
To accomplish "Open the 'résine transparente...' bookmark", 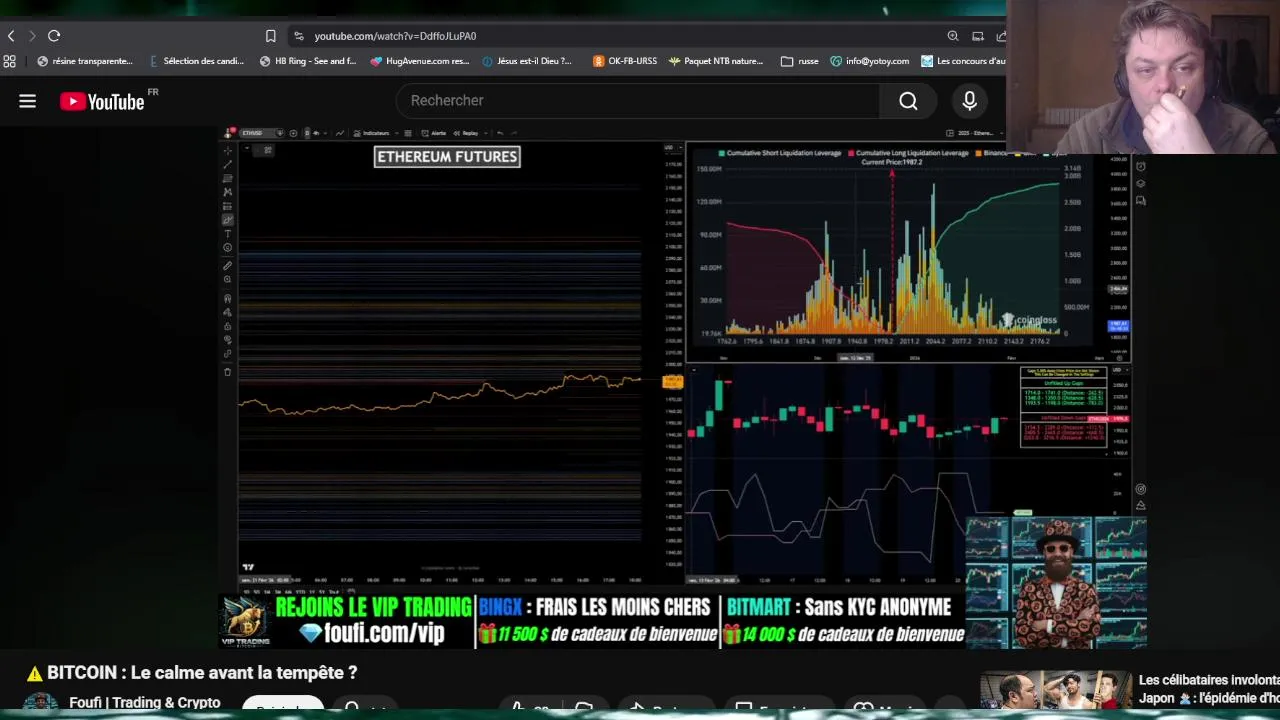I will 85,61.
